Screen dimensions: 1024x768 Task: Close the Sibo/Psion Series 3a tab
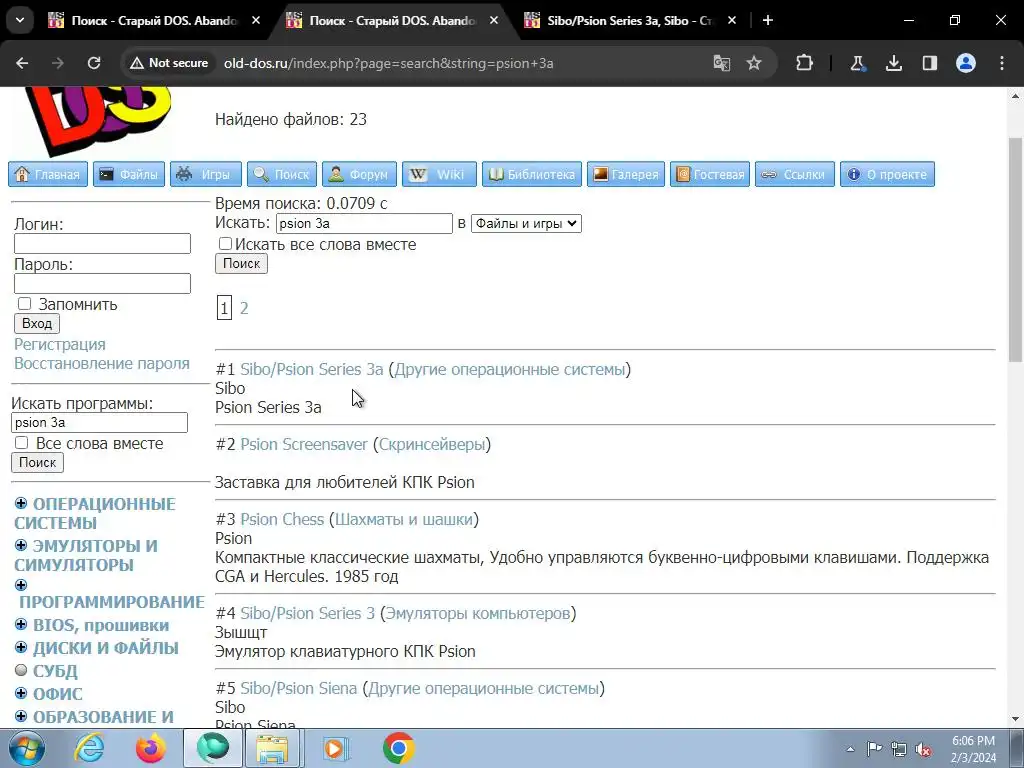[x=732, y=20]
